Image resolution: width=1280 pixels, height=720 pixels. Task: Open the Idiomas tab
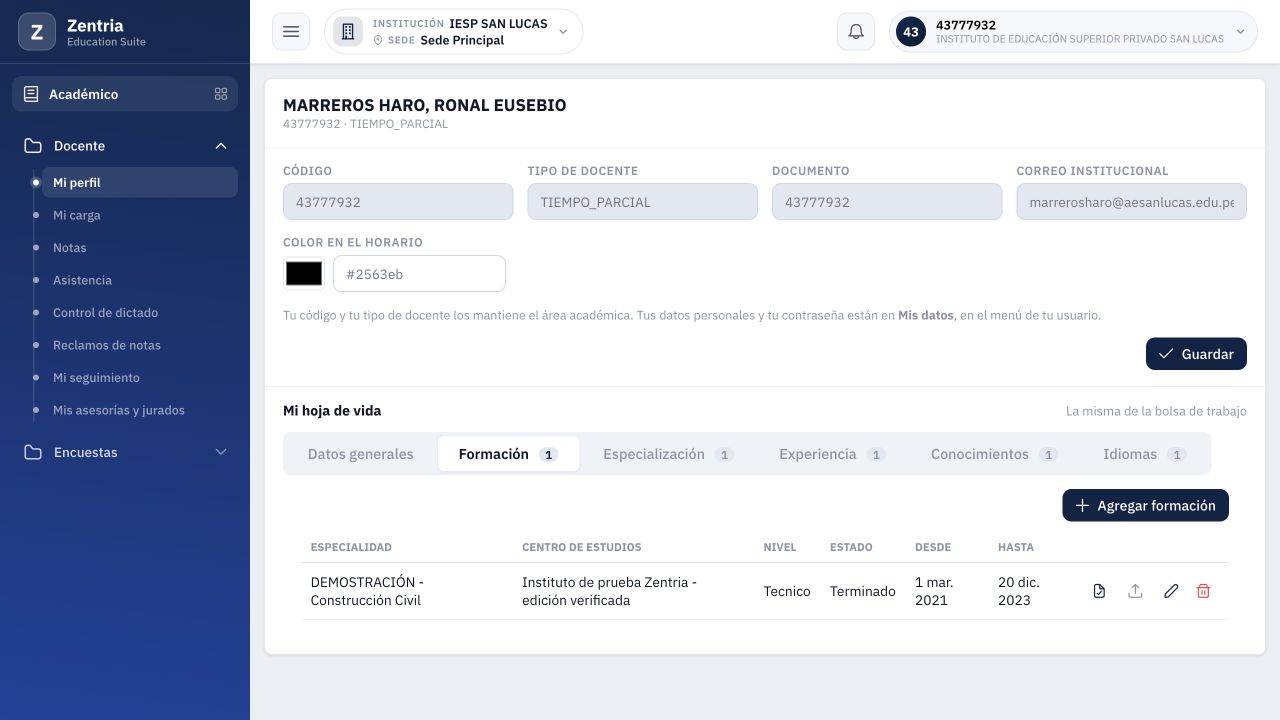point(1144,454)
